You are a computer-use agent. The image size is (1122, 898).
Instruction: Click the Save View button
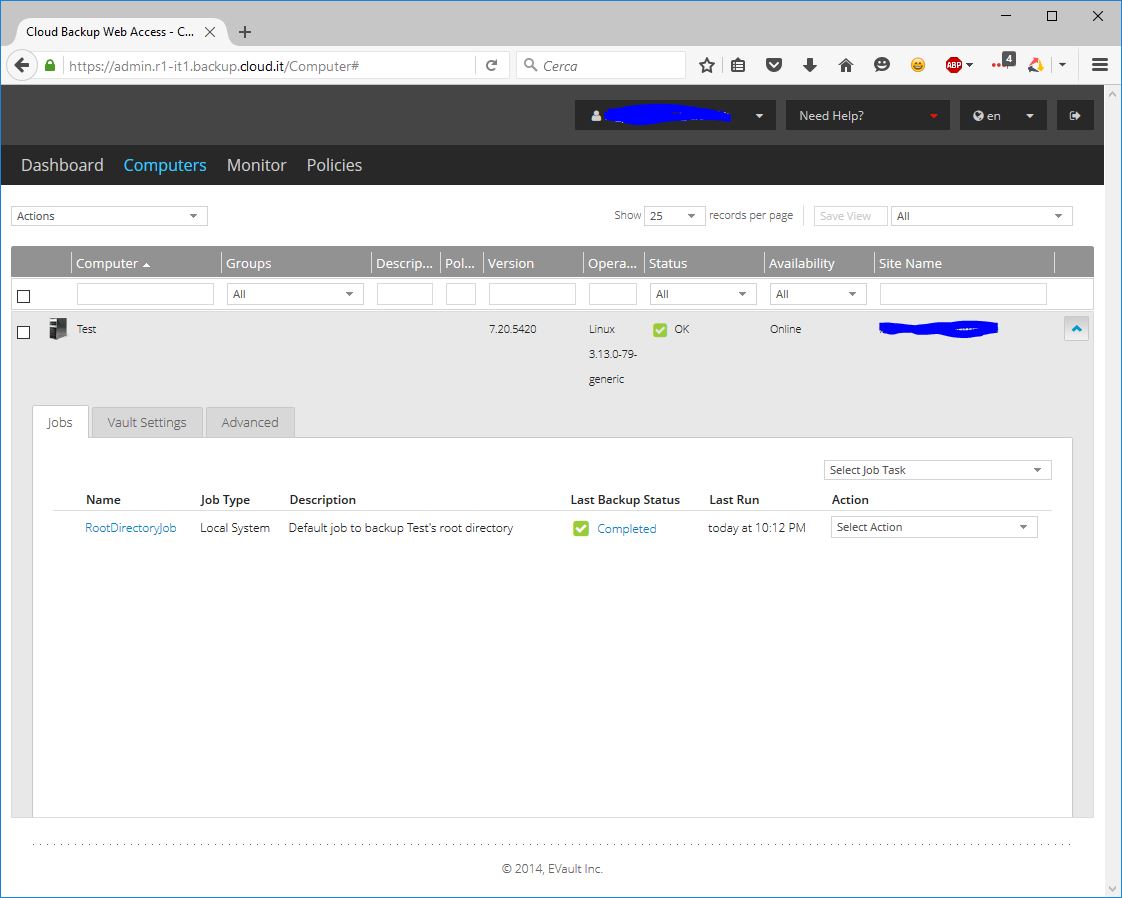[850, 216]
